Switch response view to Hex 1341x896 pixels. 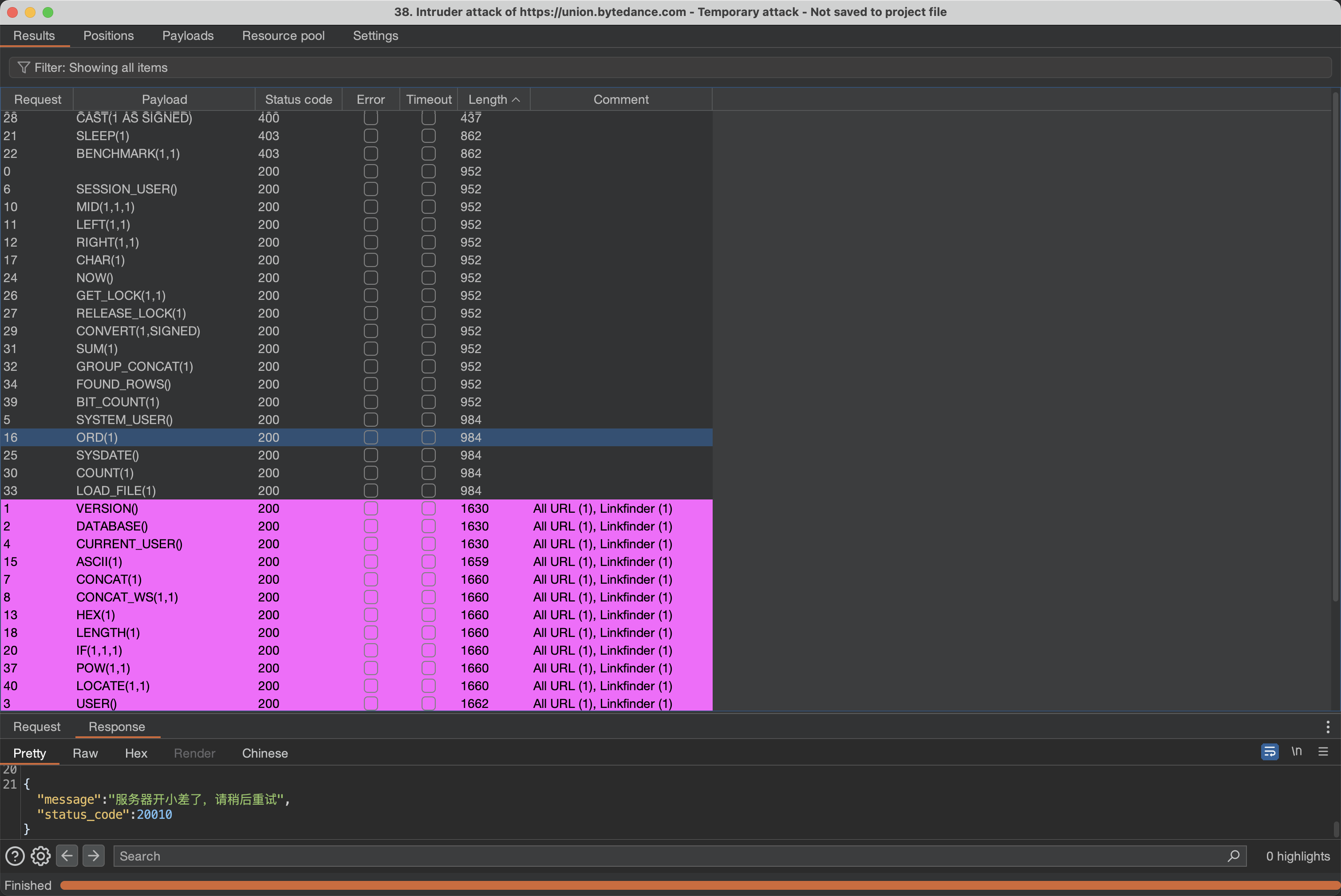pos(136,753)
